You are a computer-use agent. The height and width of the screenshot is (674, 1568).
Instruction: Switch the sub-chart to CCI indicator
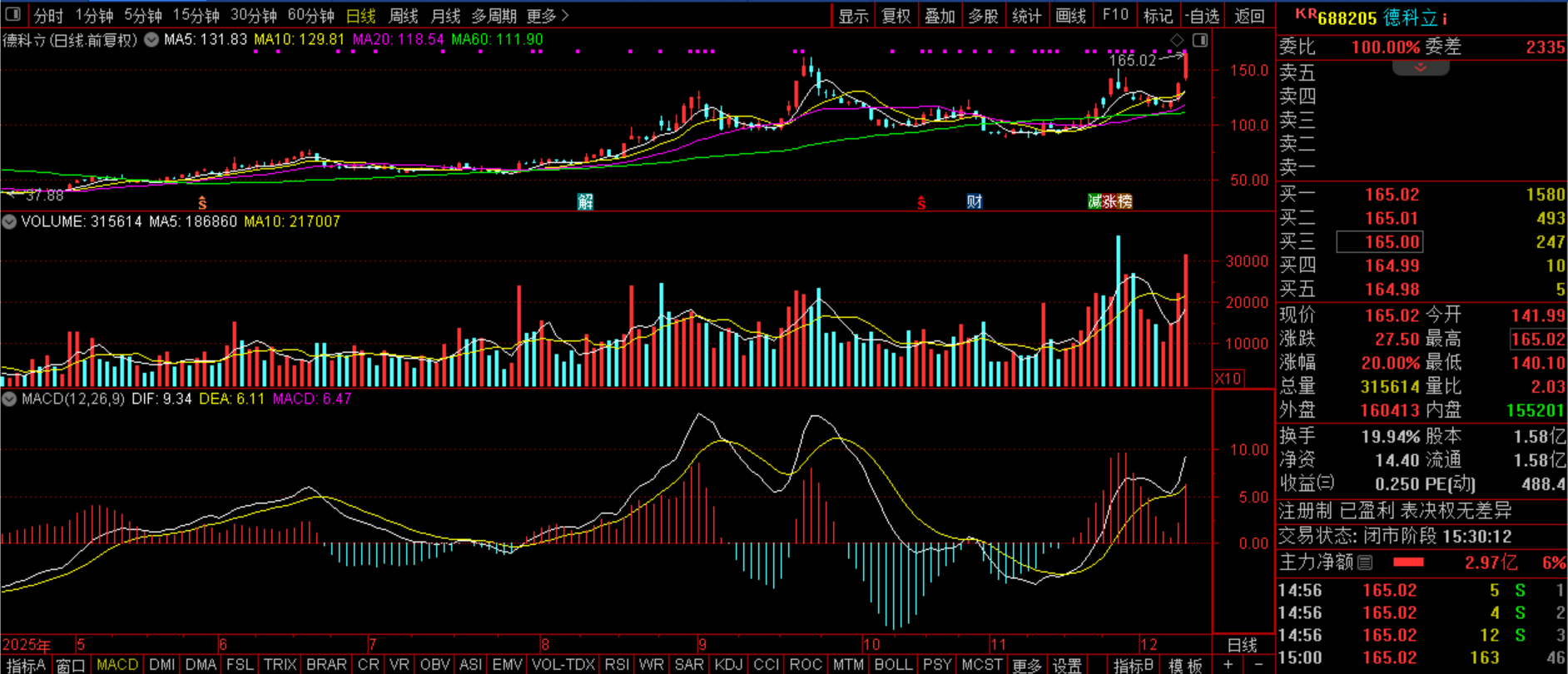pyautogui.click(x=766, y=665)
